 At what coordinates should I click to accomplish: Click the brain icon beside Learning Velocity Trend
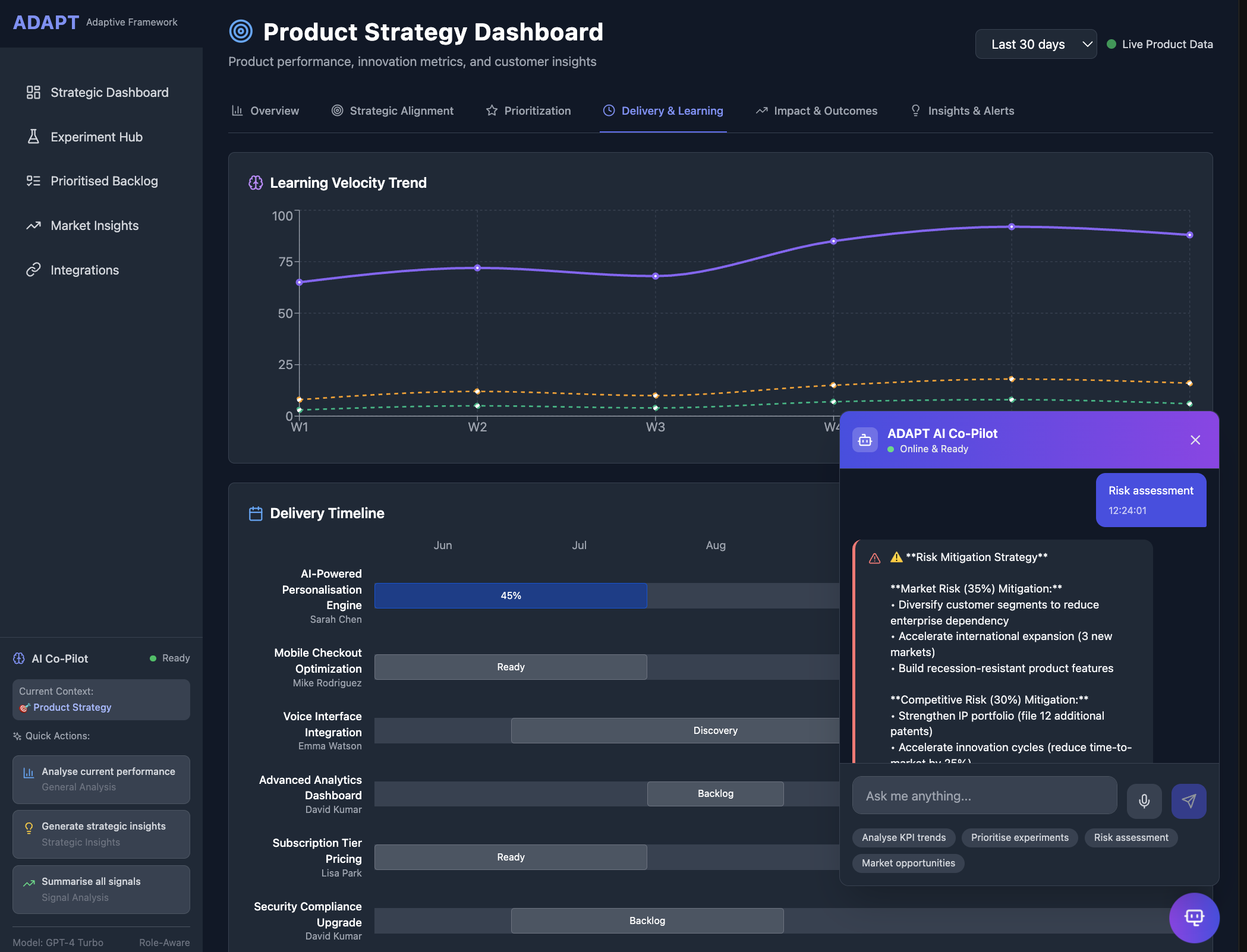pyautogui.click(x=256, y=182)
